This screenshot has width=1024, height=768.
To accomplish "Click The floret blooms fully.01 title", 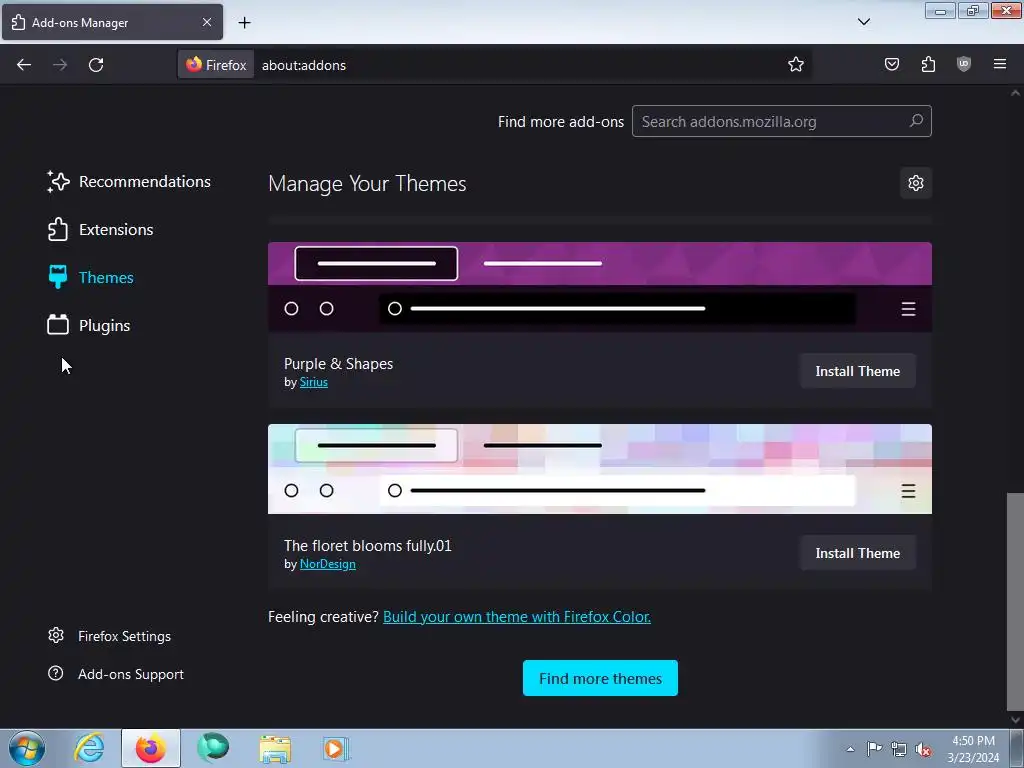I will coord(368,546).
